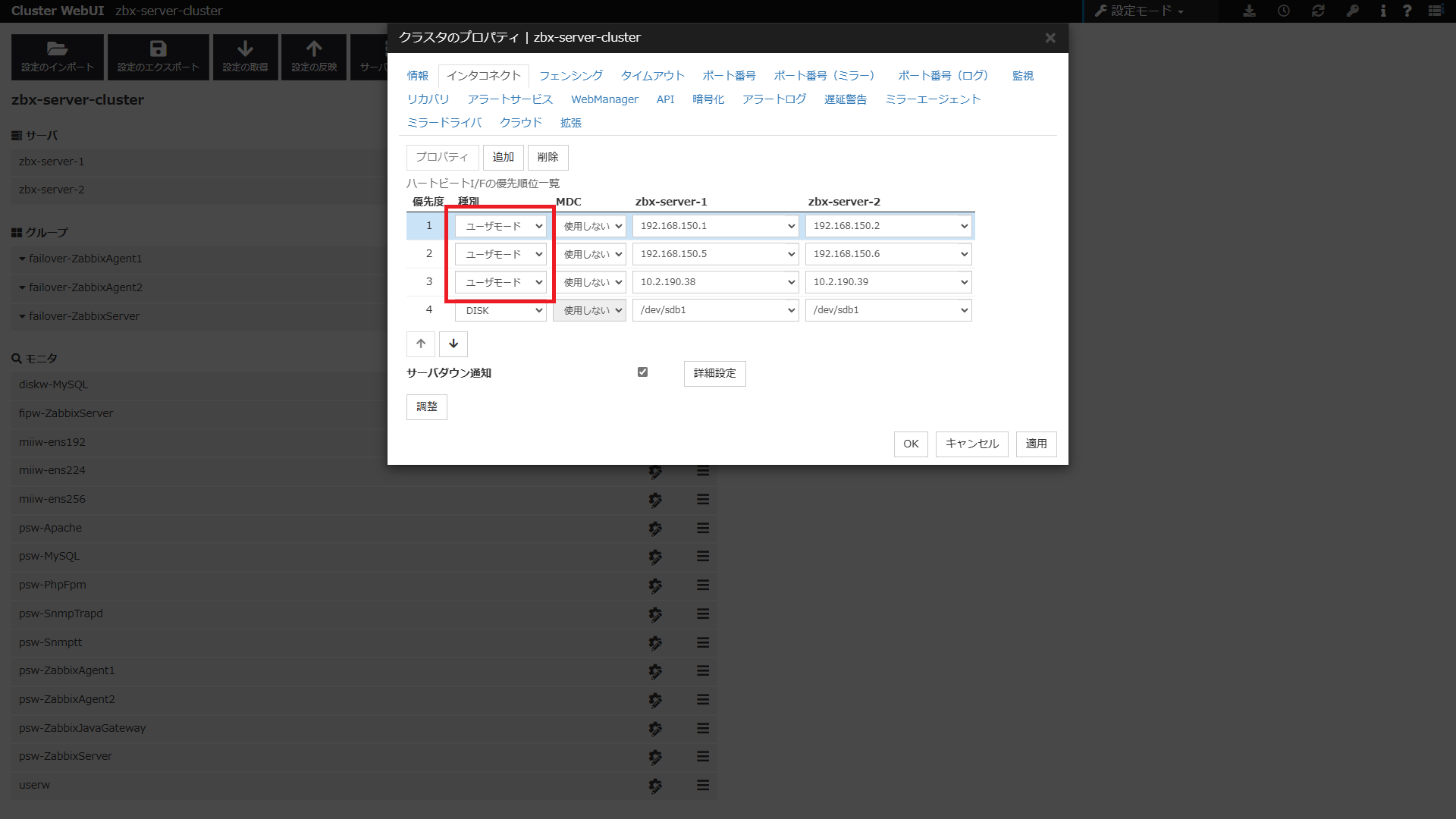
Task: Select priority 3 row number cell
Action: 429,282
